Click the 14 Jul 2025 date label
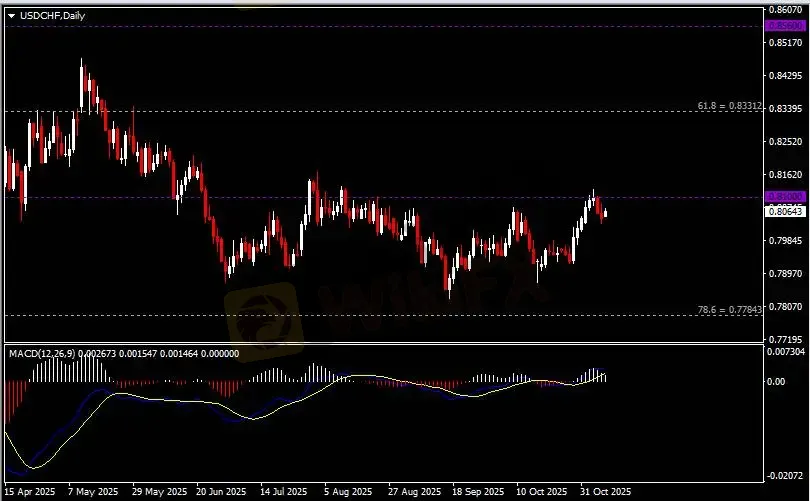 pos(284,492)
